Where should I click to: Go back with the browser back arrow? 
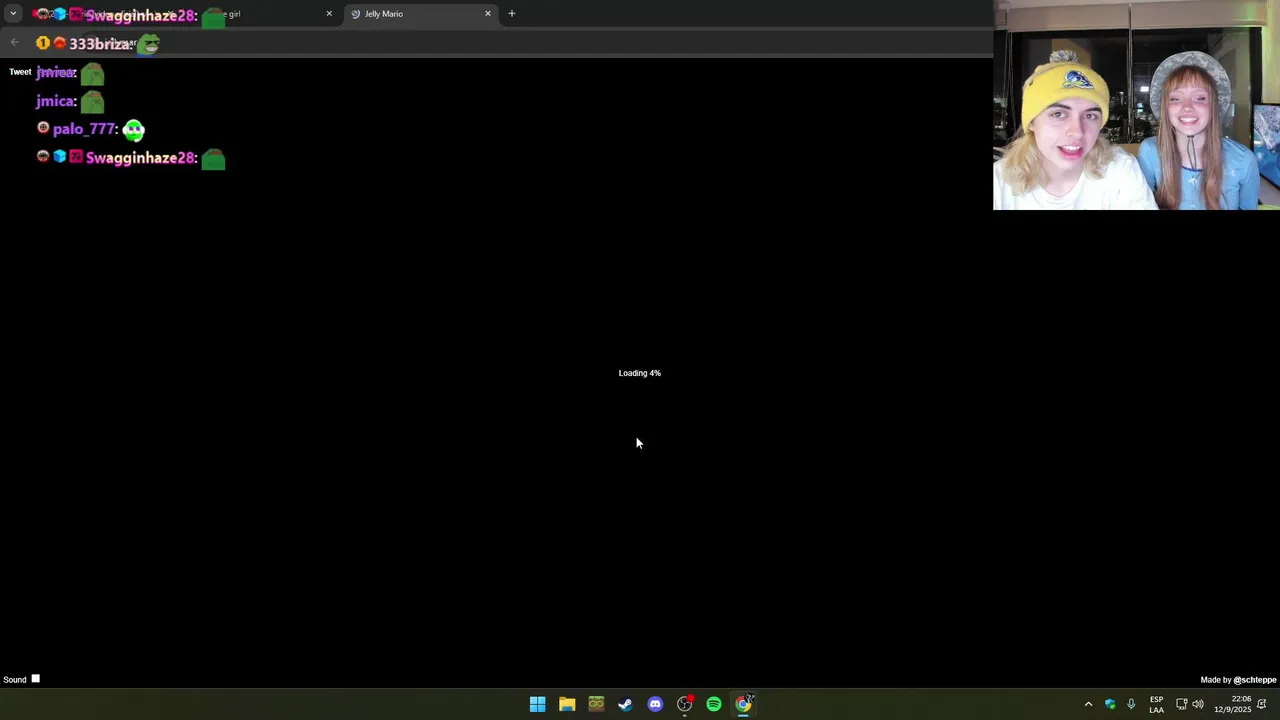14,42
